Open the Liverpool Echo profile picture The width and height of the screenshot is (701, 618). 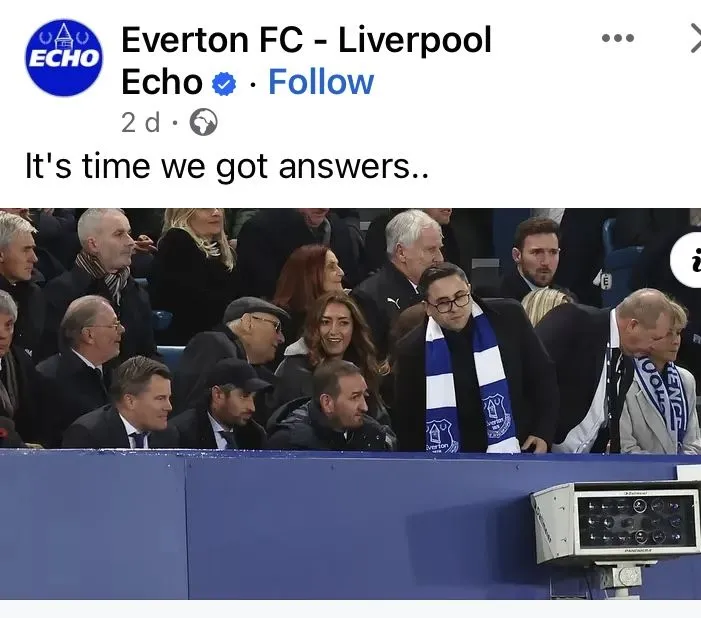(64, 57)
